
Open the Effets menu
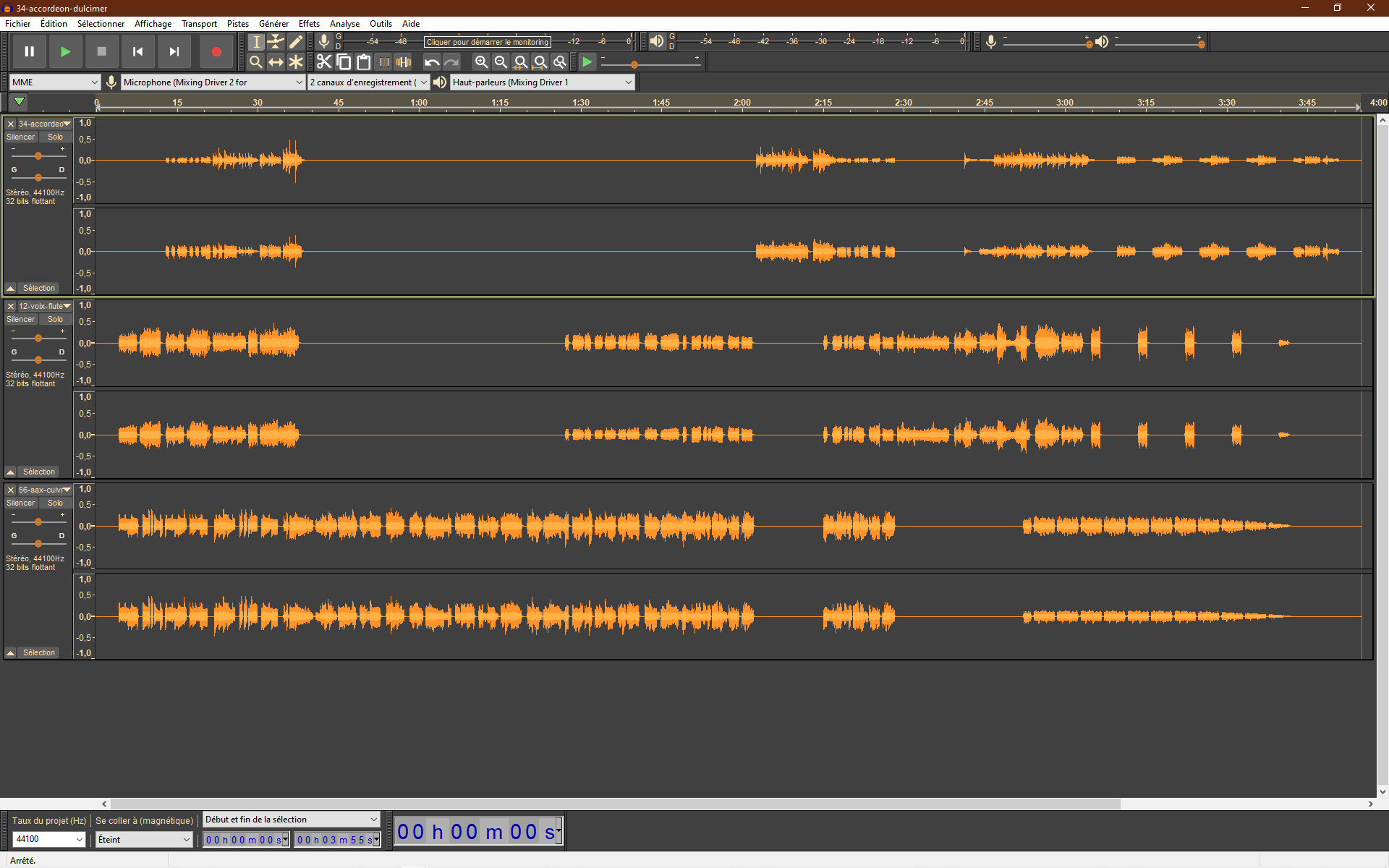point(309,23)
